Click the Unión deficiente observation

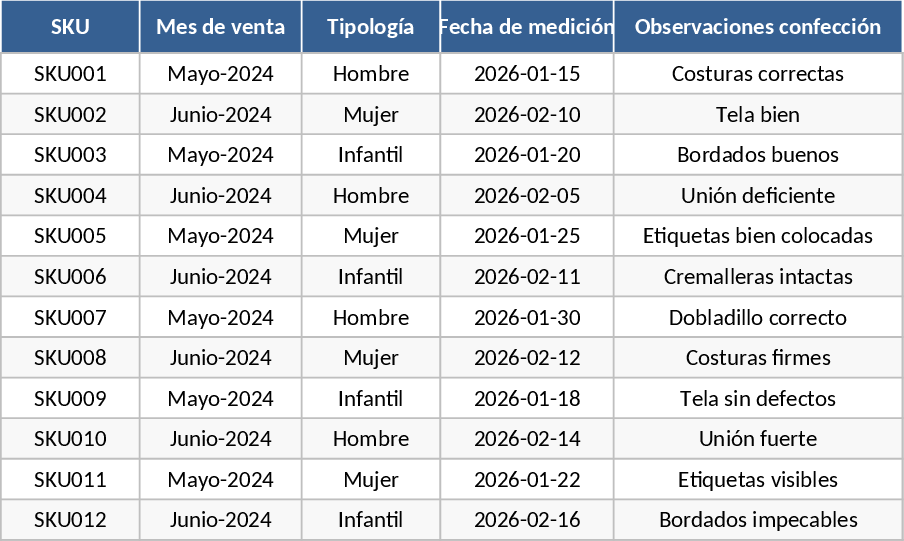757,196
